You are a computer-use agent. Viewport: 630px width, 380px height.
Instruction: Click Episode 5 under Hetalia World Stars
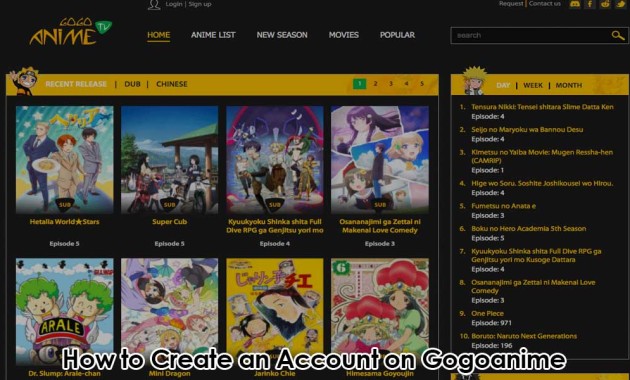point(65,244)
